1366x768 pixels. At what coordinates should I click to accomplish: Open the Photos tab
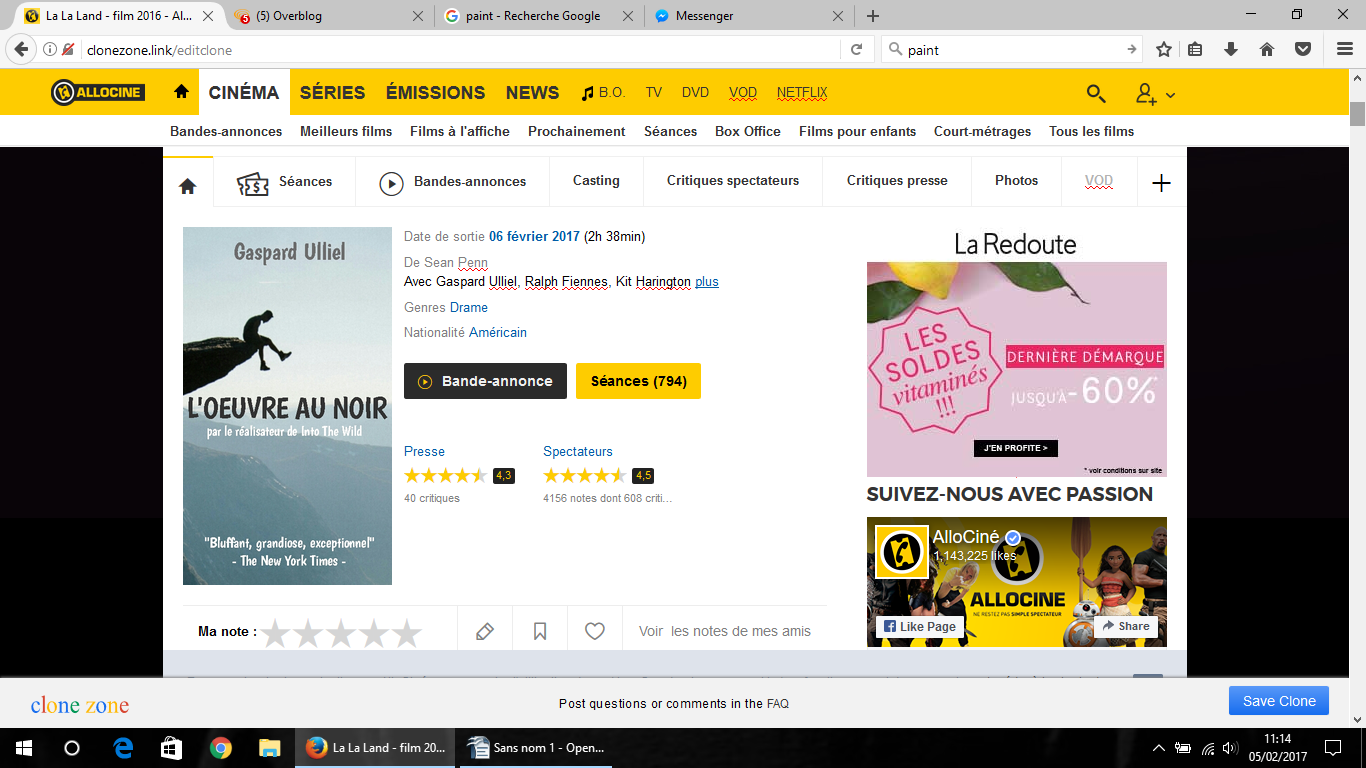coord(1016,181)
